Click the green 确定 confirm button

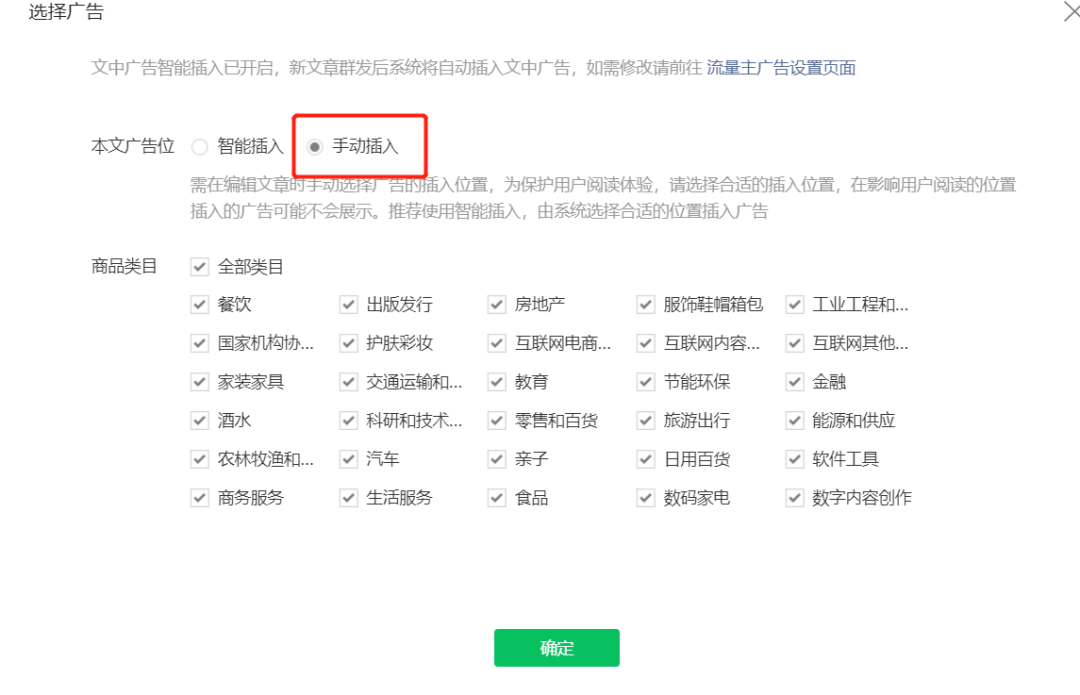pyautogui.click(x=556, y=647)
